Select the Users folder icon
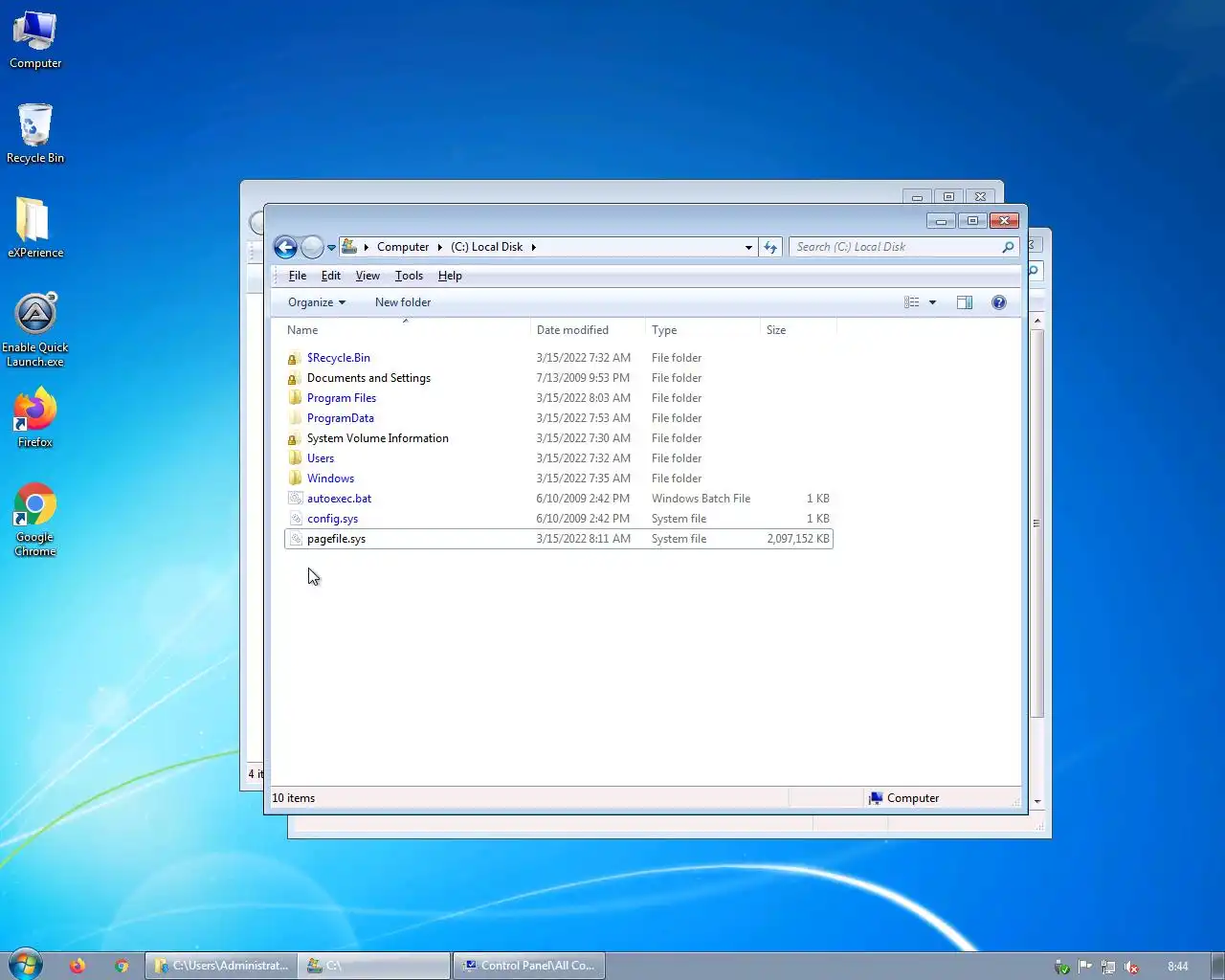Image resolution: width=1225 pixels, height=980 pixels. (x=295, y=458)
